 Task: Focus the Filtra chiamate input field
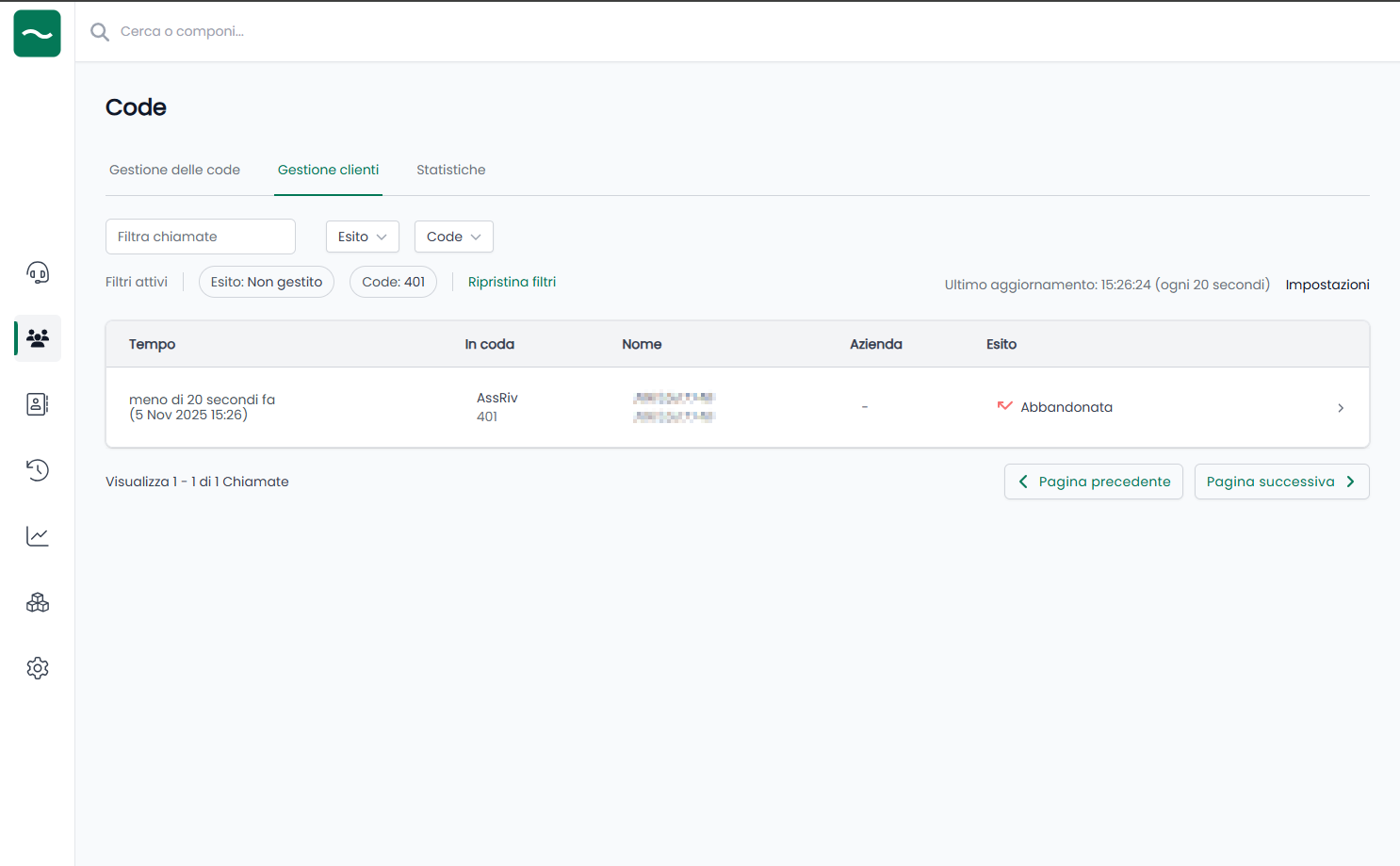click(x=200, y=237)
